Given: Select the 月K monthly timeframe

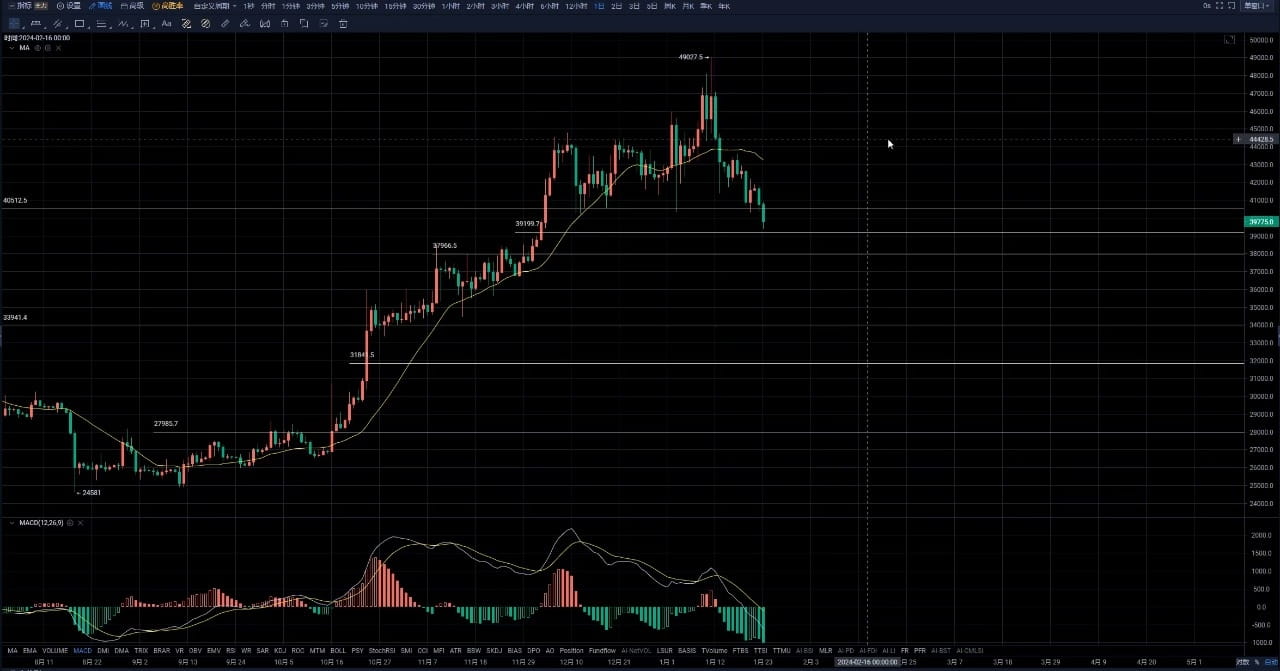Looking at the screenshot, I should [688, 6].
